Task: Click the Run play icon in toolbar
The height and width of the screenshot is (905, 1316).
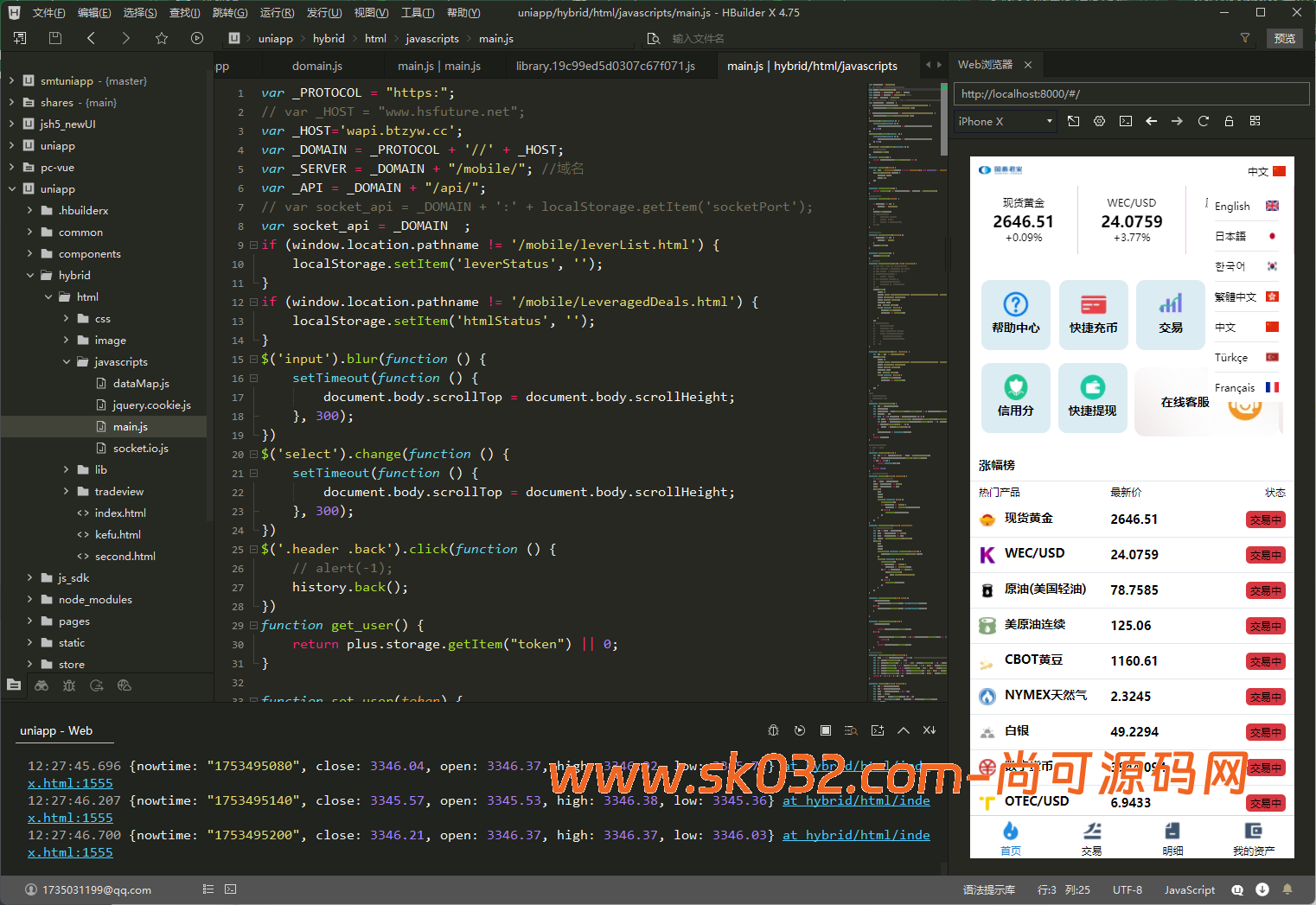Action: point(197,38)
